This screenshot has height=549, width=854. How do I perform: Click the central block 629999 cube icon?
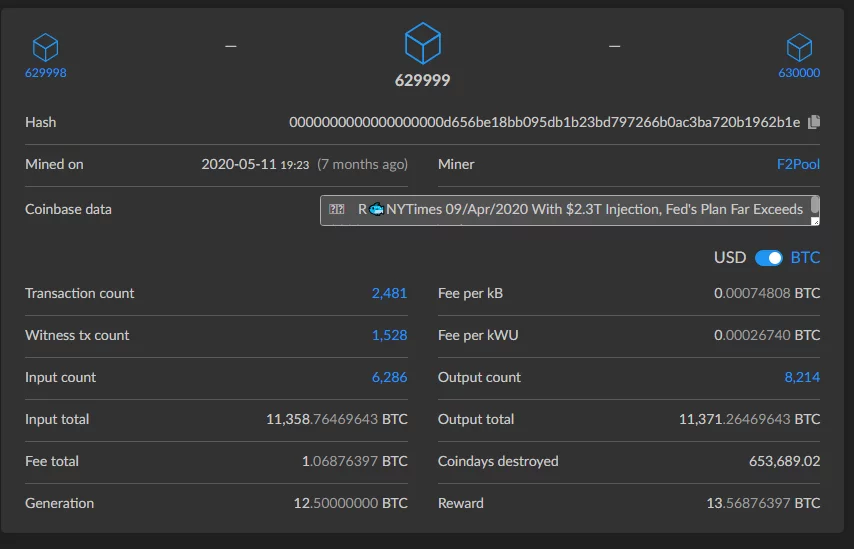tap(423, 44)
